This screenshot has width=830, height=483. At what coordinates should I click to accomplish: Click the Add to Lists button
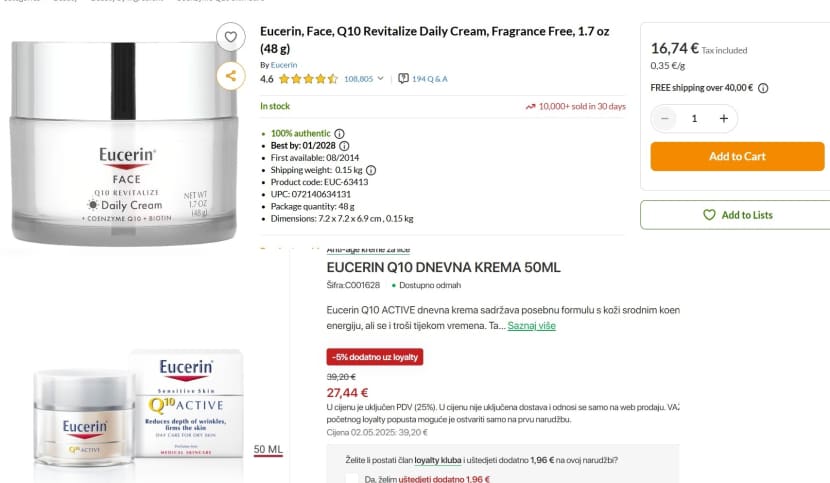click(x=738, y=215)
